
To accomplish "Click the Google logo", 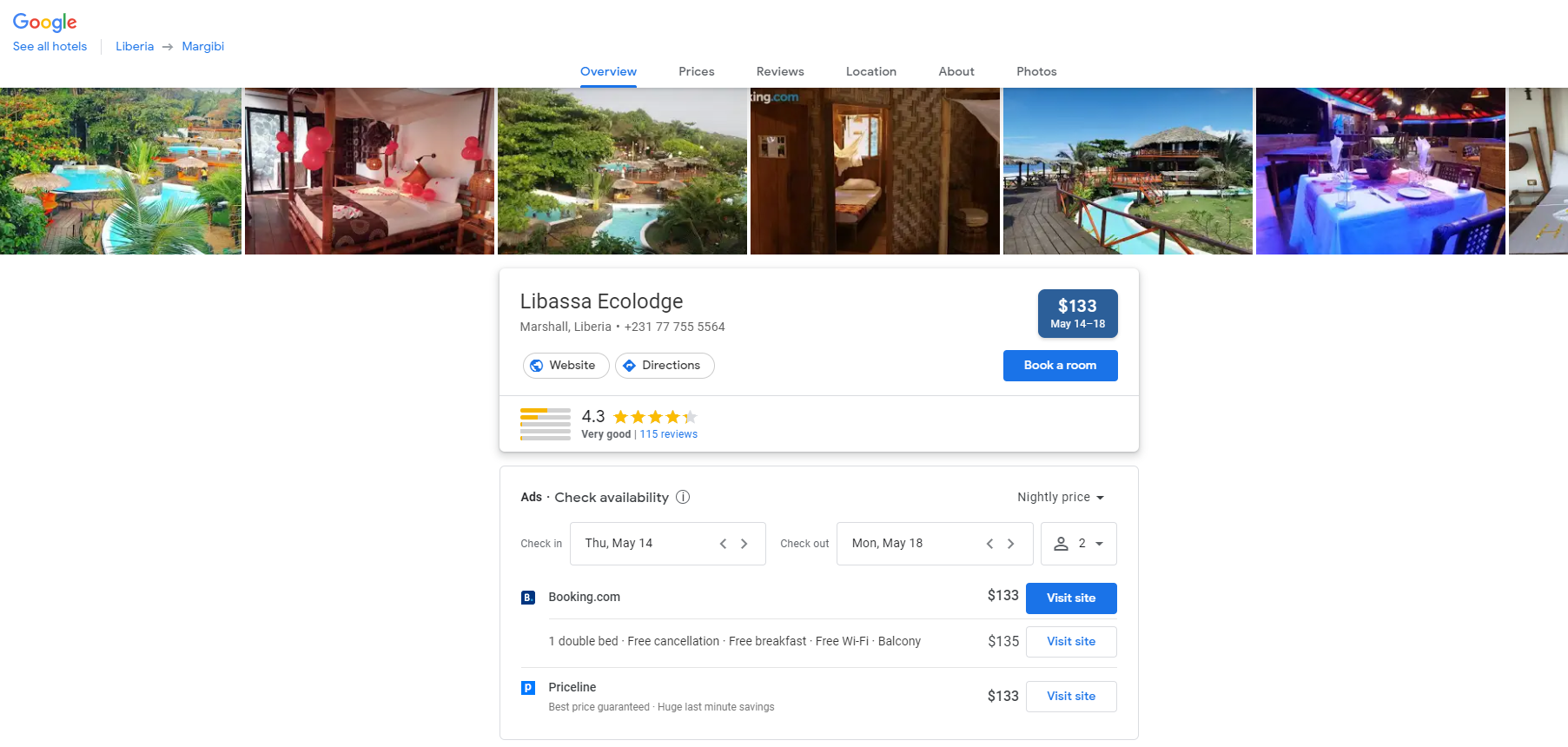I will pos(45,23).
